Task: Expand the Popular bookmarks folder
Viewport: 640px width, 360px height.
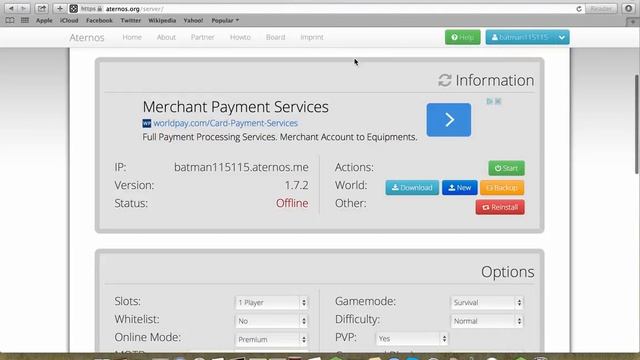Action: [x=225, y=20]
